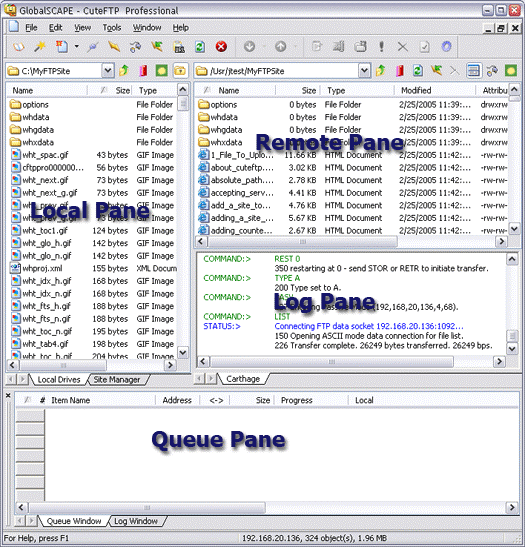Viewport: 525px width, 547px height.
Task: Click the folder icon at local pane toolbar end
Action: point(180,71)
